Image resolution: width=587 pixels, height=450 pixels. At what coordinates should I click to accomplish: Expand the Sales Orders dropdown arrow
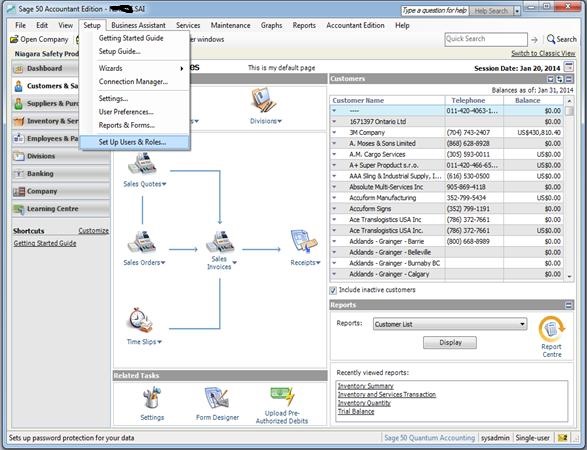[163, 262]
